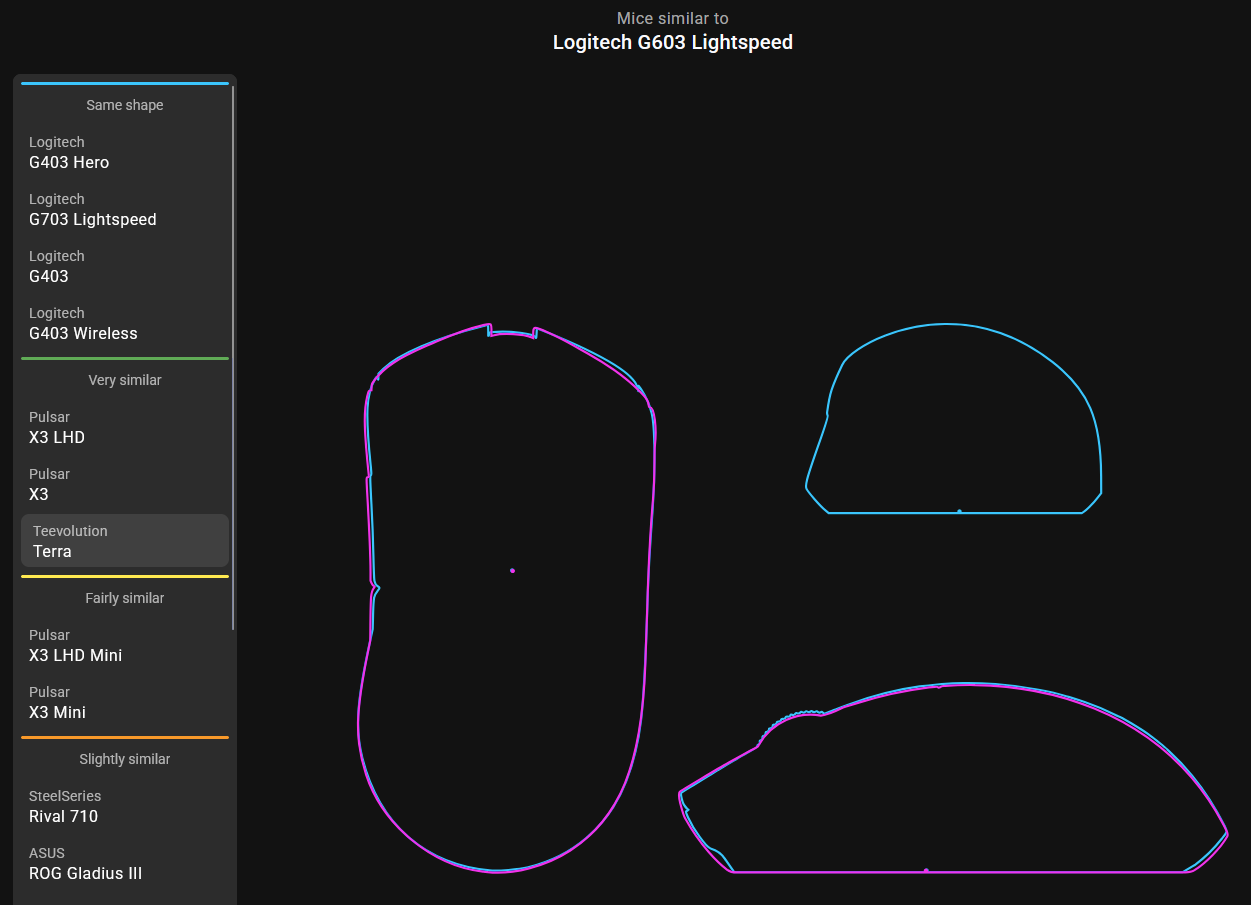Viewport: 1251px width, 905px height.
Task: Choose SteelSeries Rival 710 mouse
Action: pos(125,807)
